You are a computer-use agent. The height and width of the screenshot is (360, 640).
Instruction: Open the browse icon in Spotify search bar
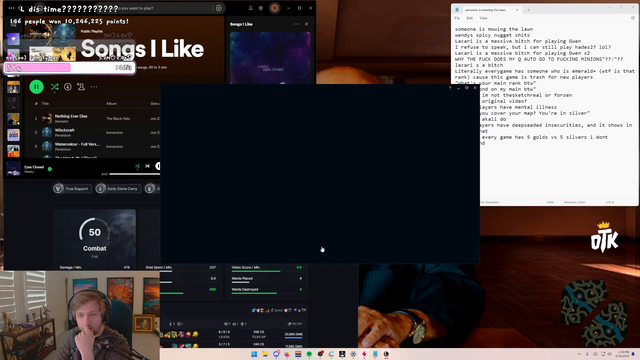[219, 8]
